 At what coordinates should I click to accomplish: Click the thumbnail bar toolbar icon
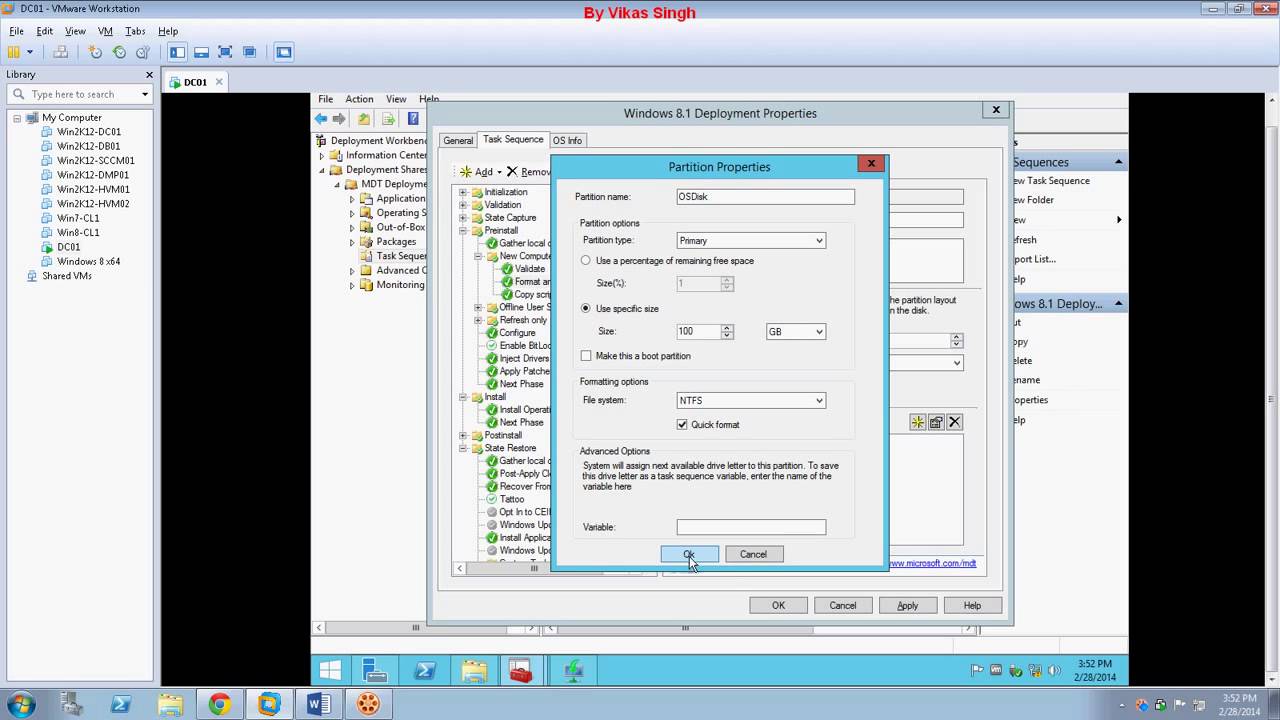point(201,52)
